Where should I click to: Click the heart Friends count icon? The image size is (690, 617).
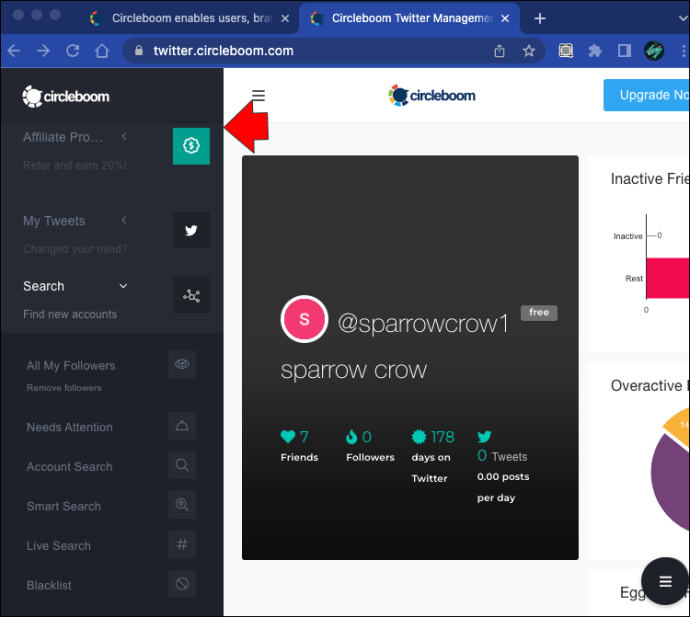(x=288, y=437)
